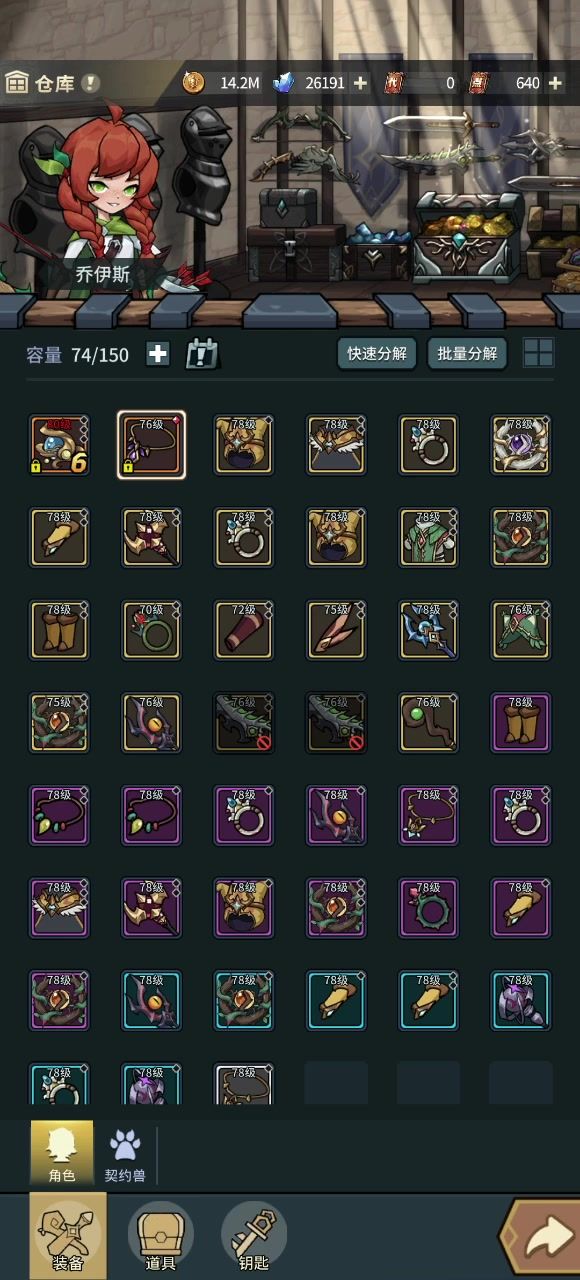The height and width of the screenshot is (1280, 580).
Task: Select the level 70 rose ring
Action: pos(151,630)
